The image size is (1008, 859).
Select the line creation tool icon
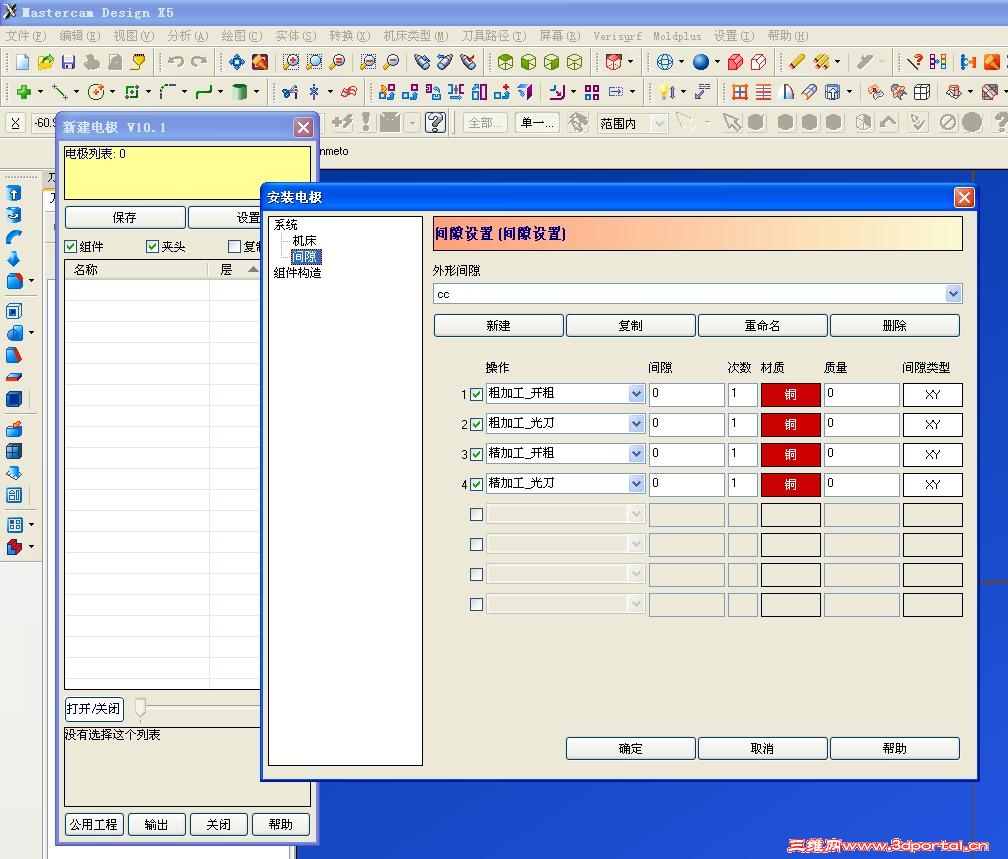(60, 92)
